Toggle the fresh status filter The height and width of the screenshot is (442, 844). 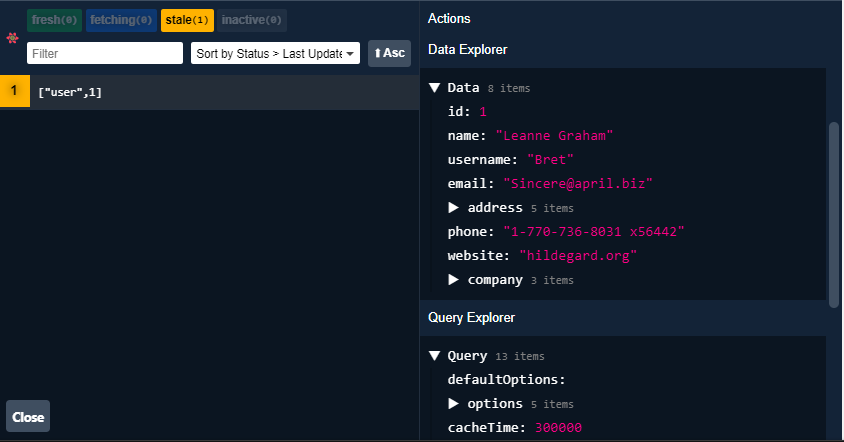(x=54, y=20)
